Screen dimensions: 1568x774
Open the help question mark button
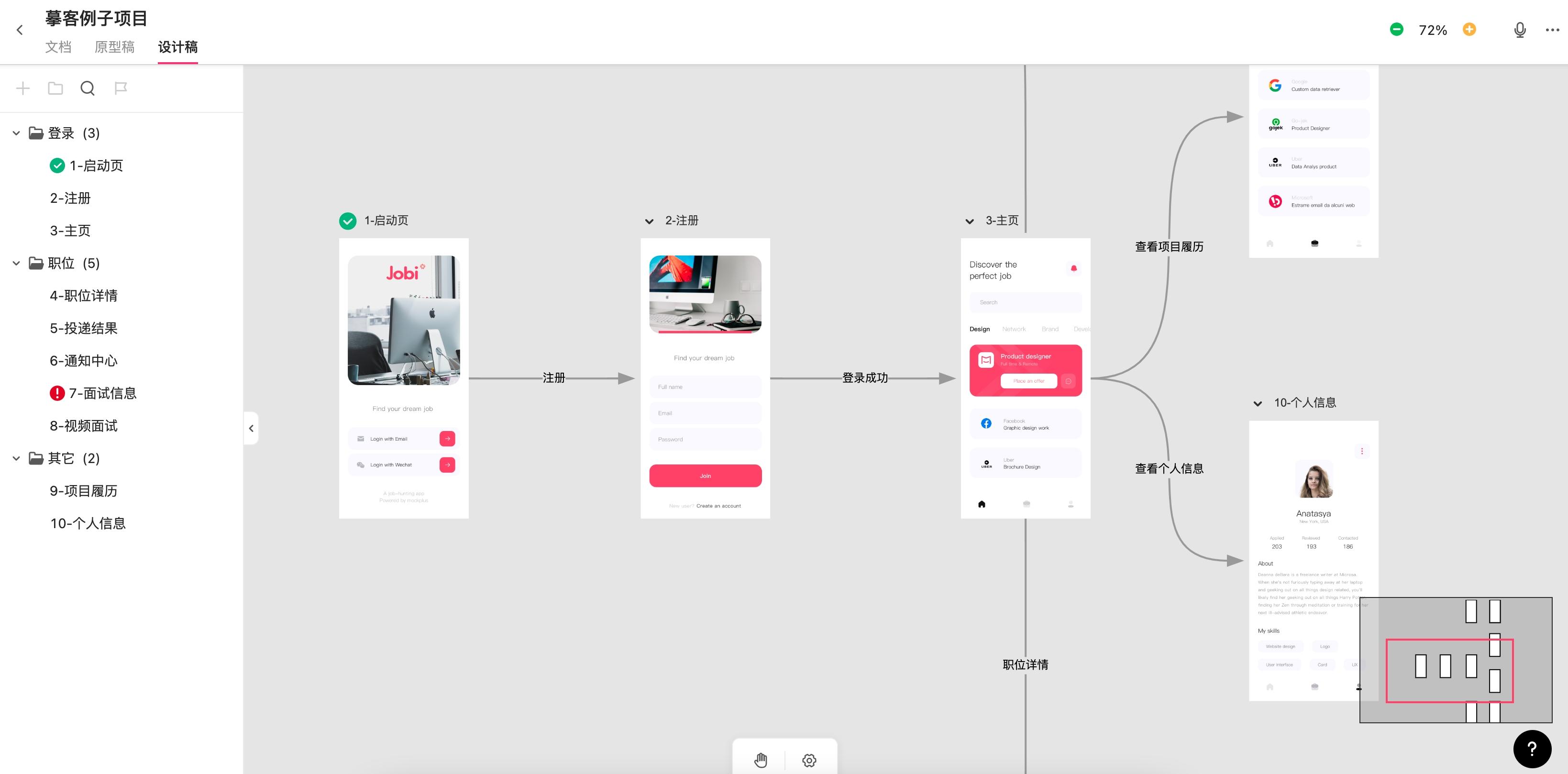click(x=1532, y=749)
